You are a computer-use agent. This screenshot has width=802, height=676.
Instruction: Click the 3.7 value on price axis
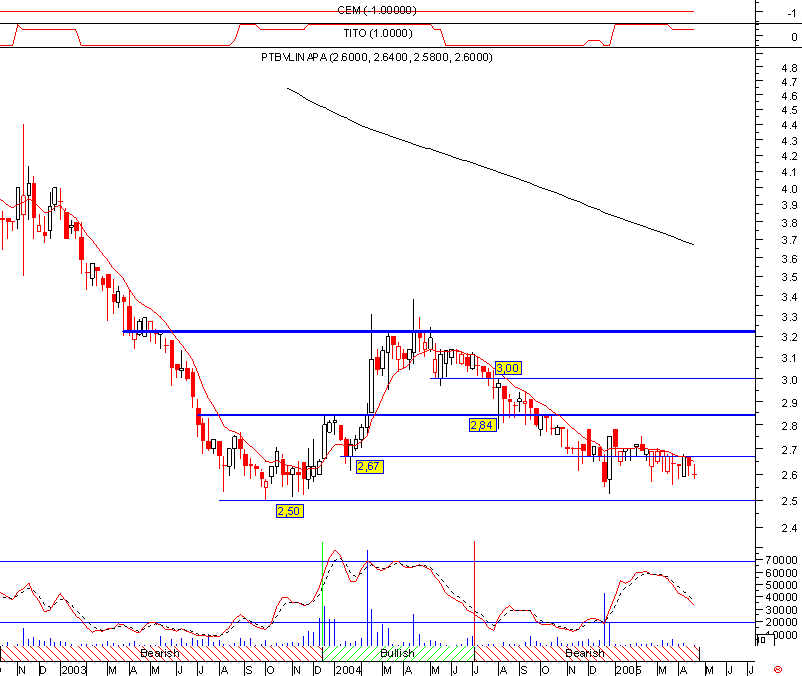click(789, 240)
